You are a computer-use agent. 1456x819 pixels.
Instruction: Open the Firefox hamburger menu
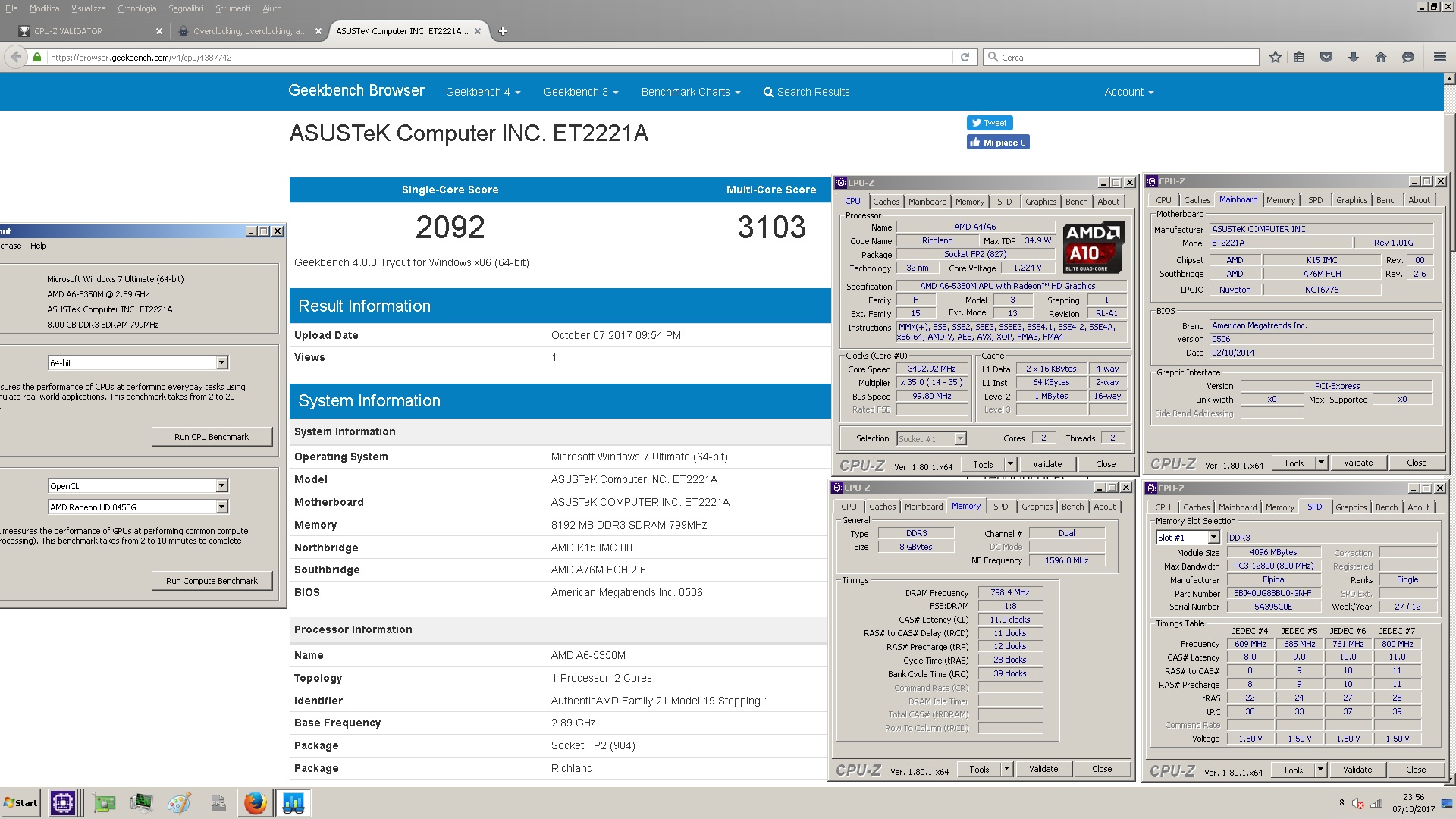[1440, 57]
